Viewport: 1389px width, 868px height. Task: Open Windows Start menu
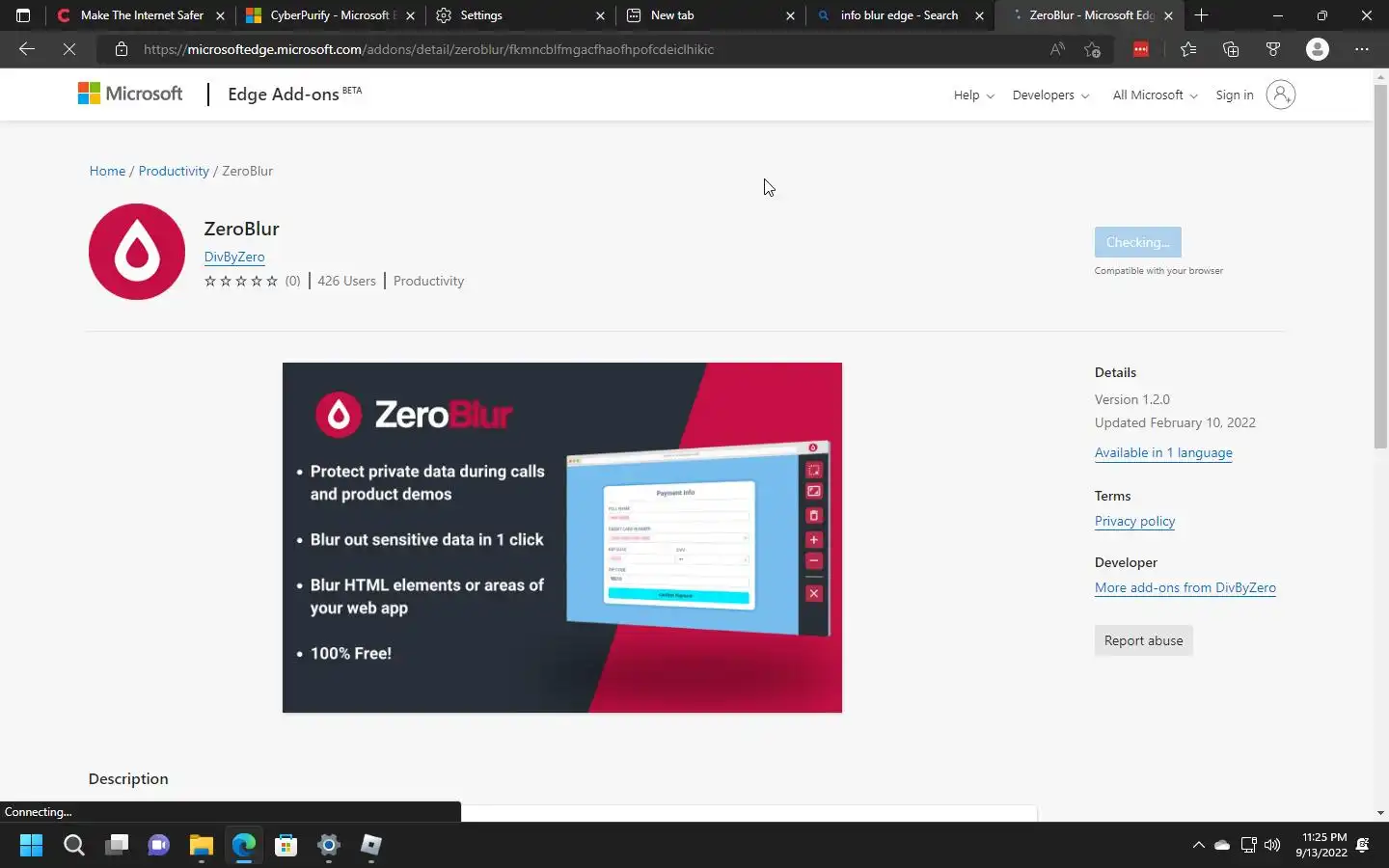31,845
